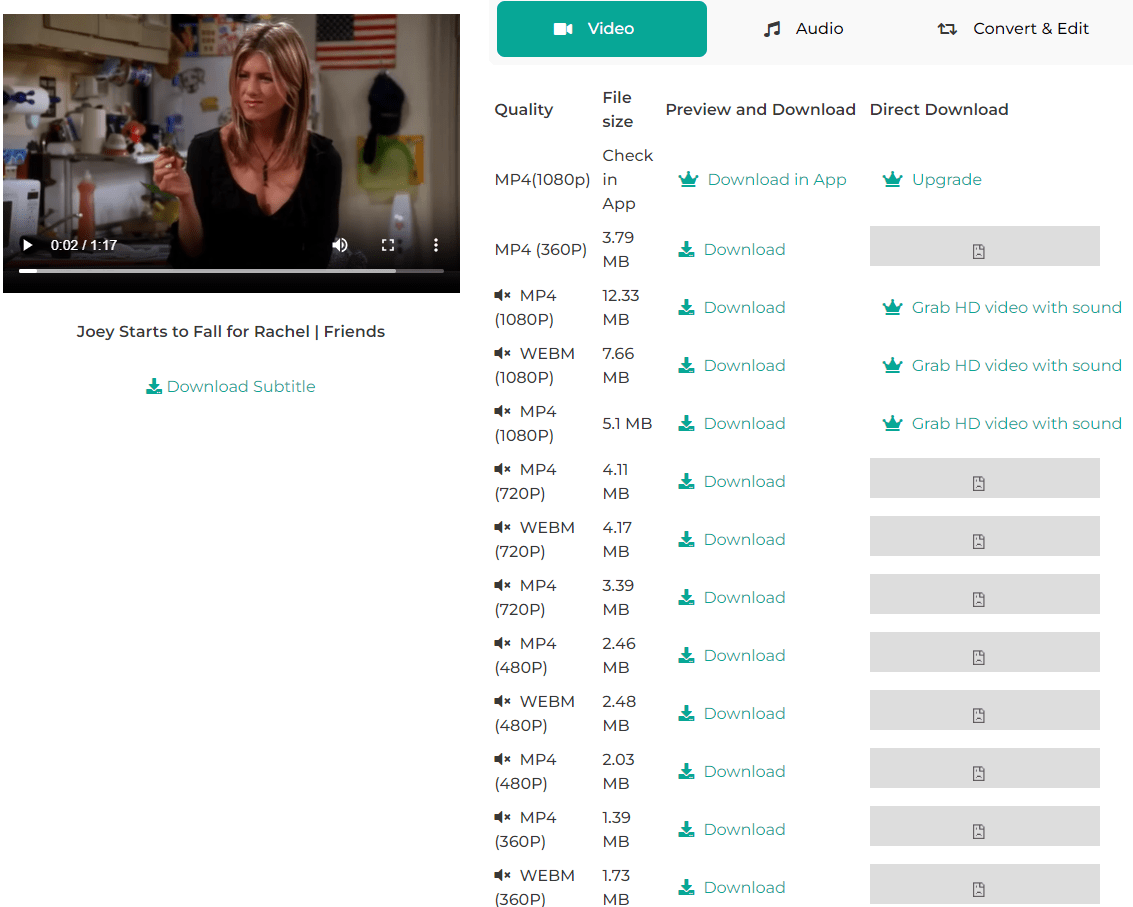Viewport: 1133px width, 907px height.
Task: Open the video player's three-dot options menu
Action: click(x=436, y=245)
